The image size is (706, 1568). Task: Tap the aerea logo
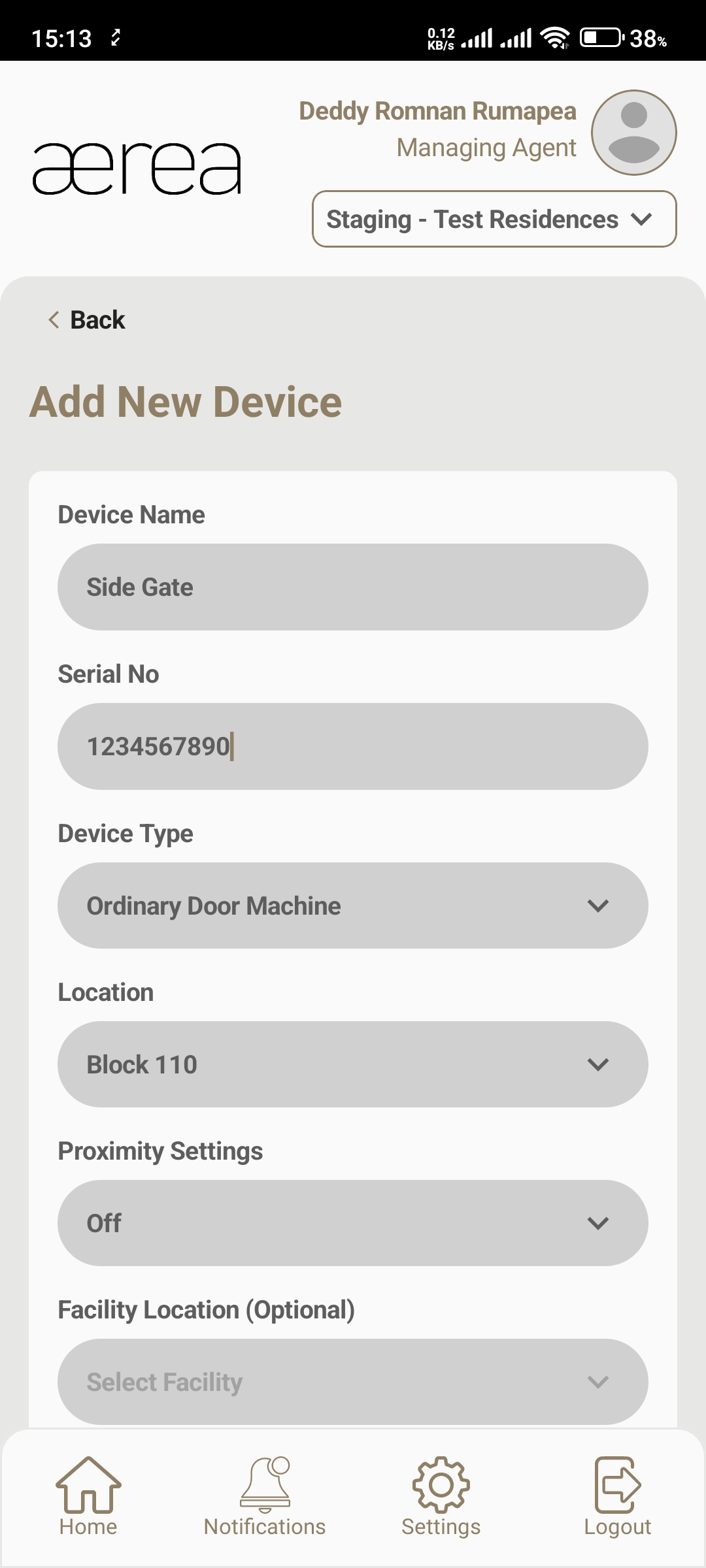pyautogui.click(x=137, y=169)
